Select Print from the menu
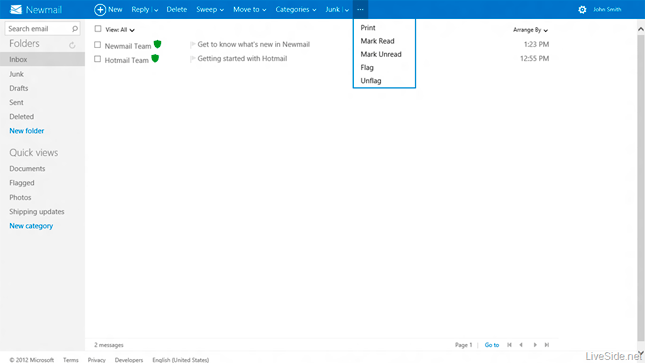The height and width of the screenshot is (363, 645). (x=368, y=28)
